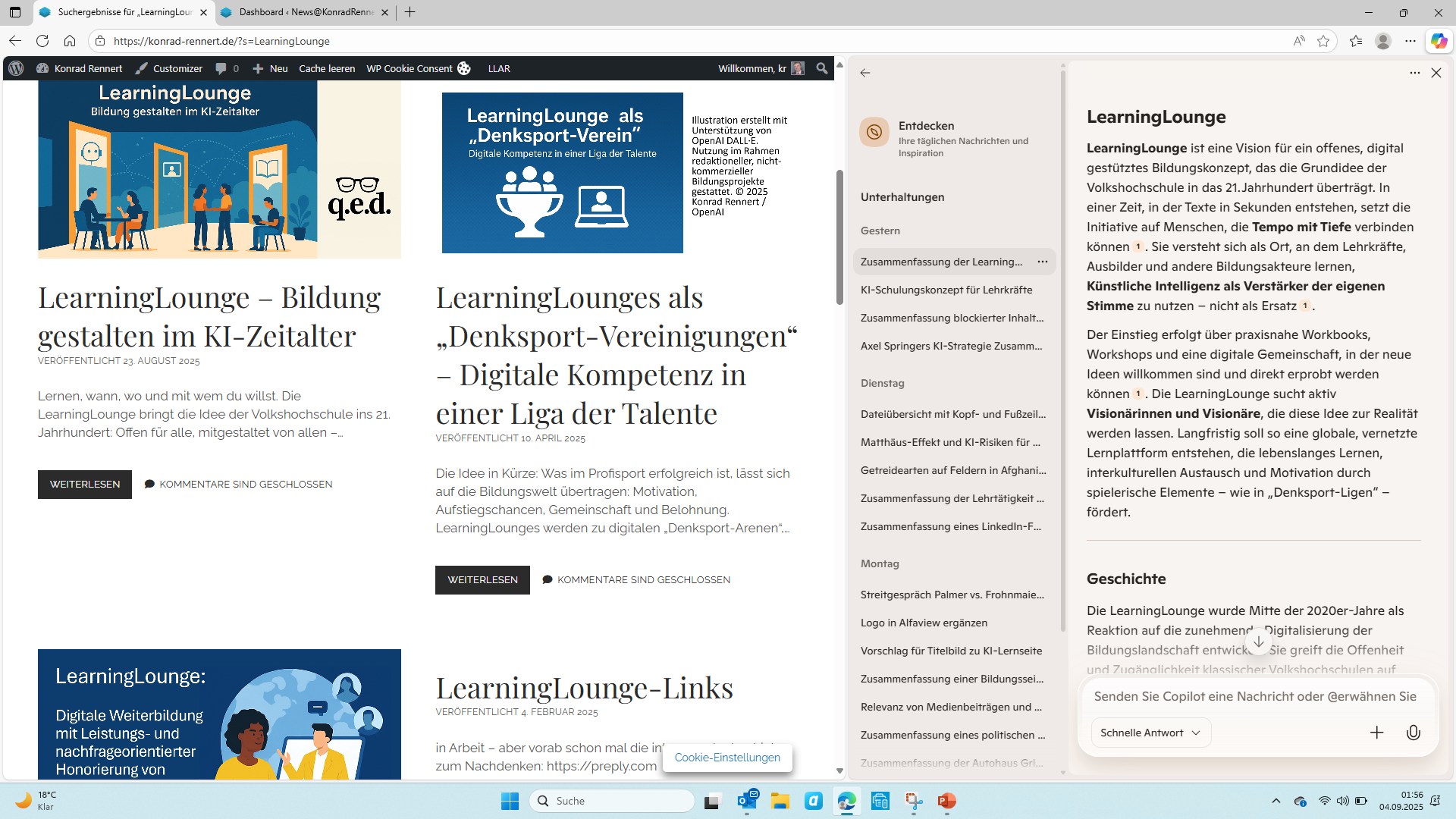Show hidden system tray icons
This screenshot has width=1456, height=819.
[1276, 801]
